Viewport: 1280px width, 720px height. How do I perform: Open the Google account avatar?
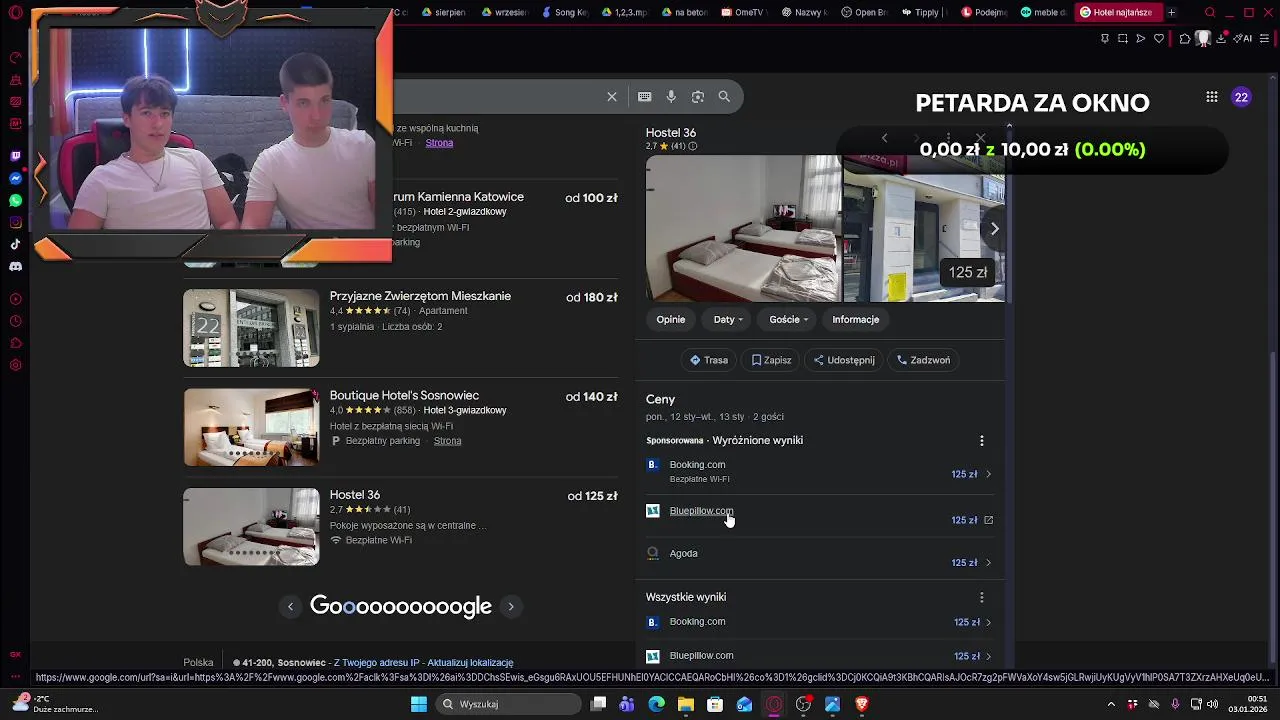1241,97
